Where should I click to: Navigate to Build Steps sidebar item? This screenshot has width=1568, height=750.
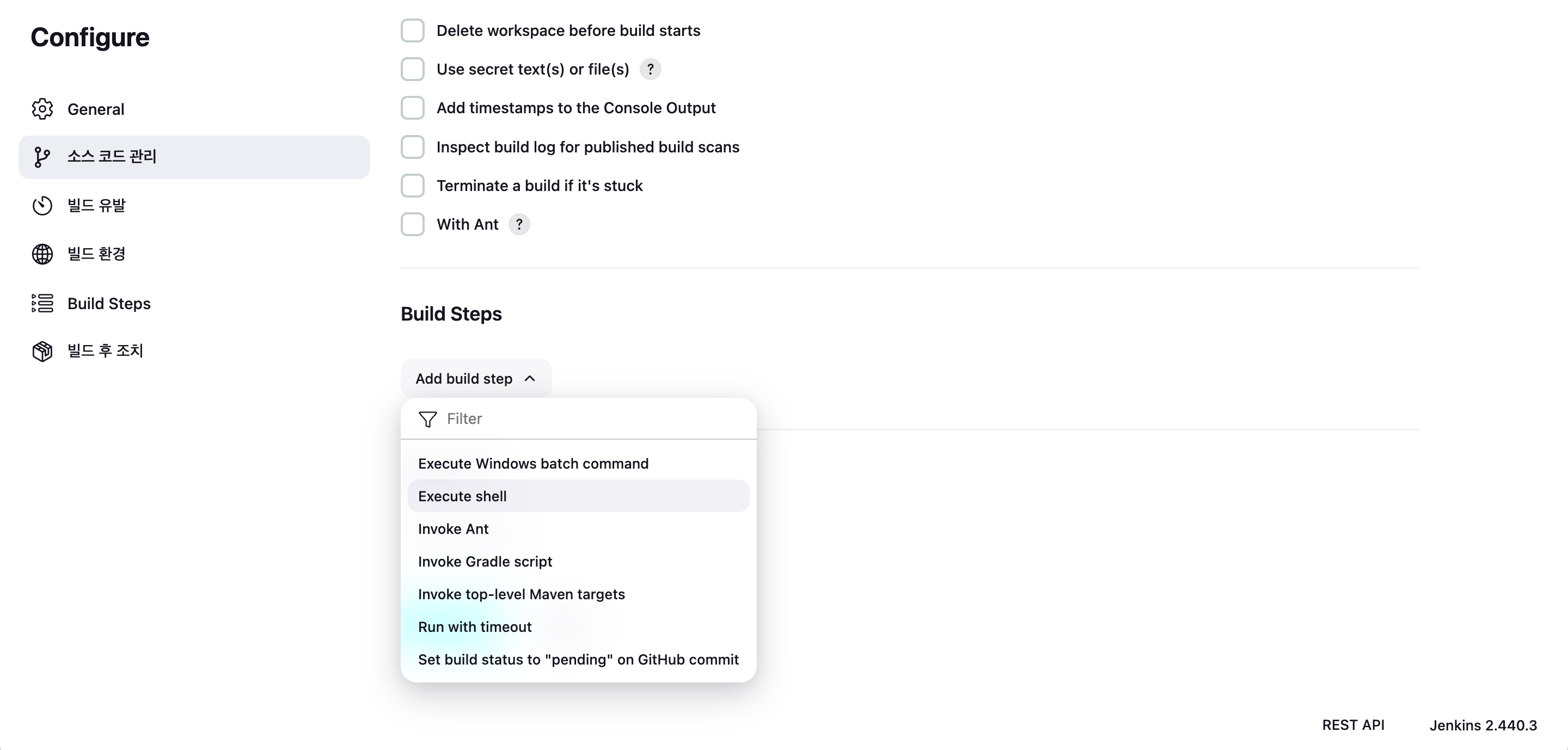[x=194, y=303]
